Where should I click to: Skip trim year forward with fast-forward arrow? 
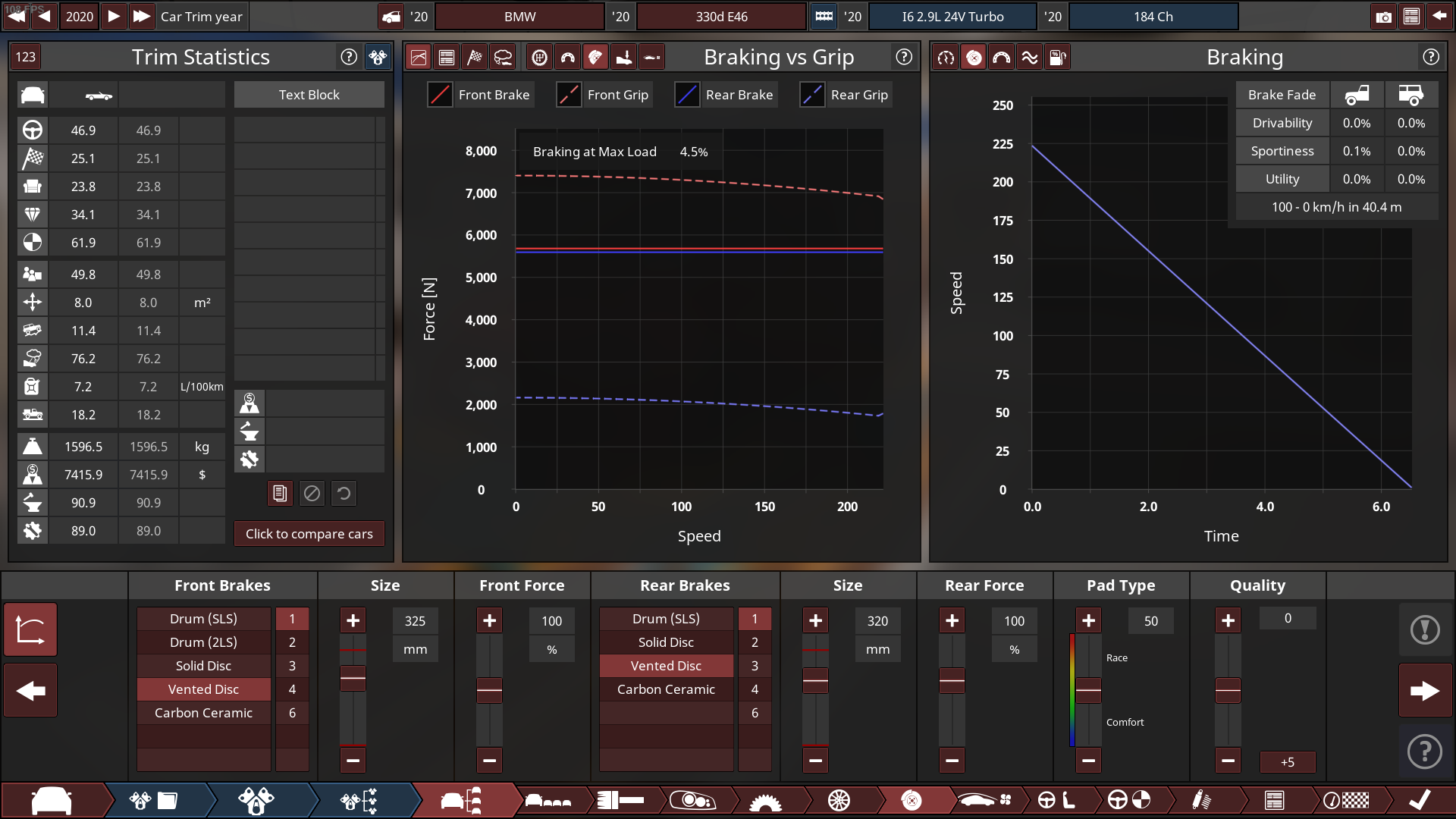141,17
